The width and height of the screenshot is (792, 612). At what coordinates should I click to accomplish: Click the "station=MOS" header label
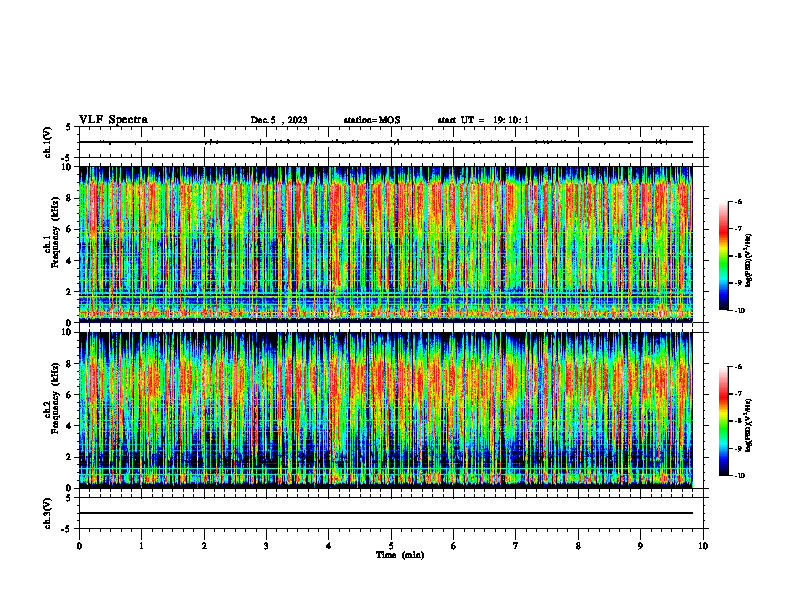[372, 120]
